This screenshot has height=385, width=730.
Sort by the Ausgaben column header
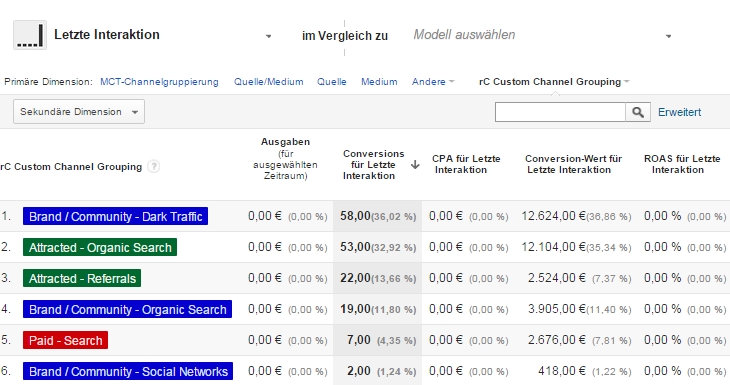click(x=285, y=159)
